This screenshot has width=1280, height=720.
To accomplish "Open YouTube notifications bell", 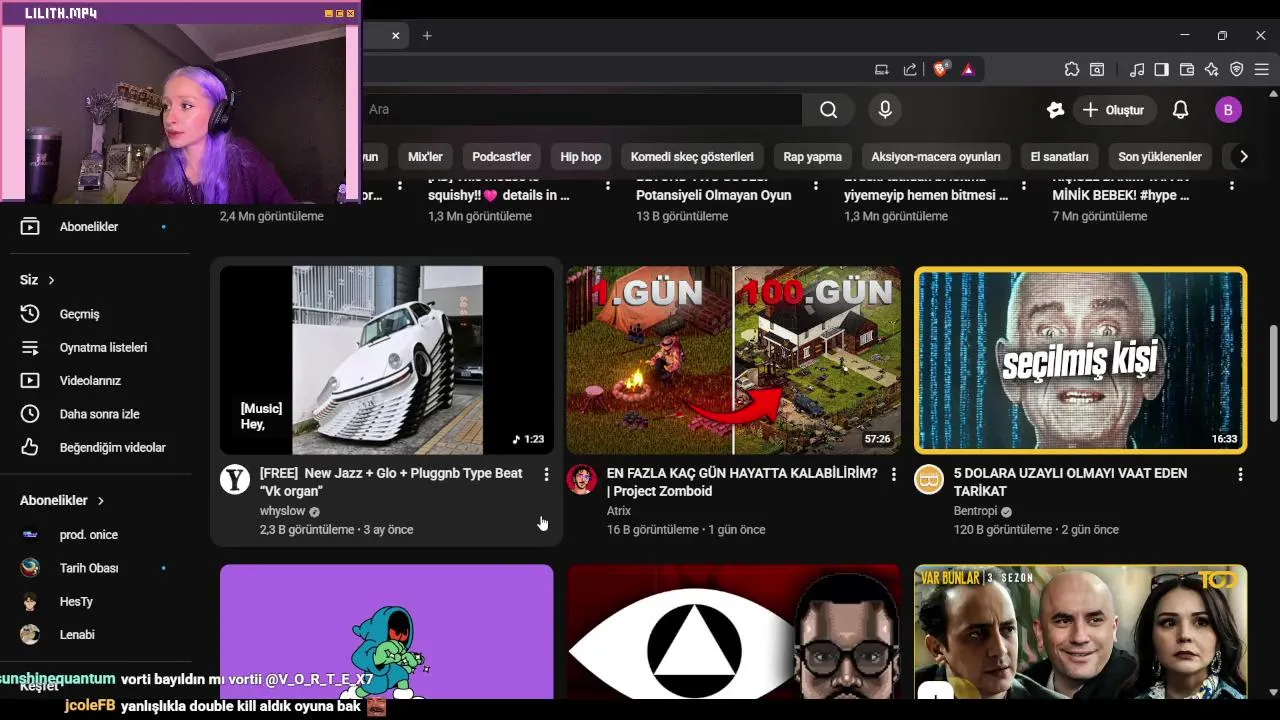I will coord(1180,110).
